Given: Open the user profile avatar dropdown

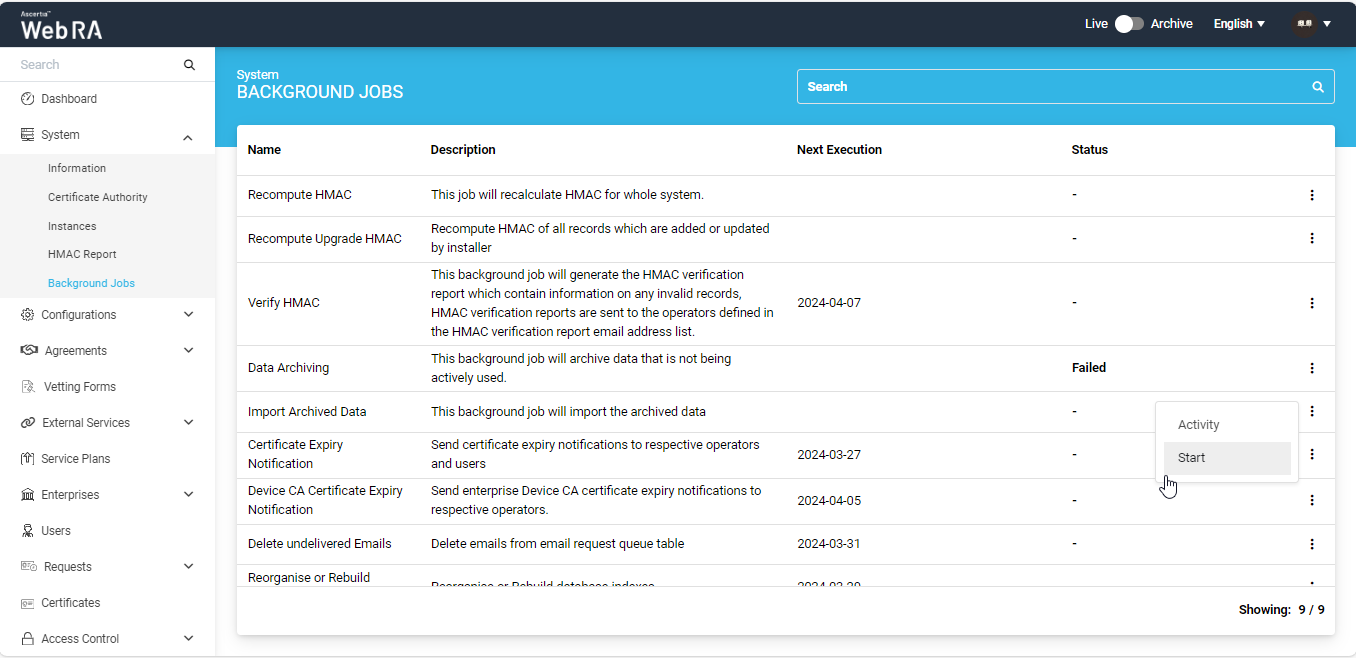Looking at the screenshot, I should pyautogui.click(x=1311, y=24).
